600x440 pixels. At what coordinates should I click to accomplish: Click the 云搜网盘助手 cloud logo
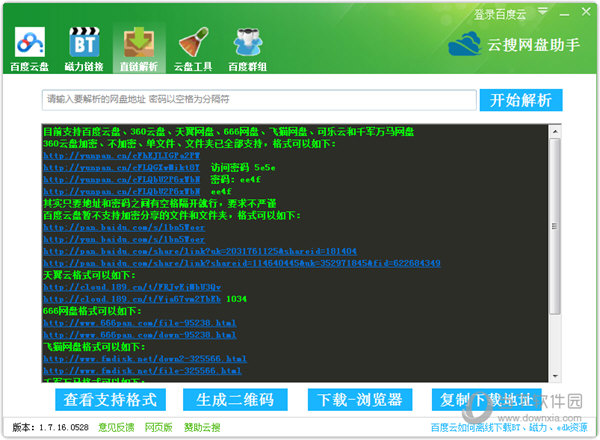465,43
